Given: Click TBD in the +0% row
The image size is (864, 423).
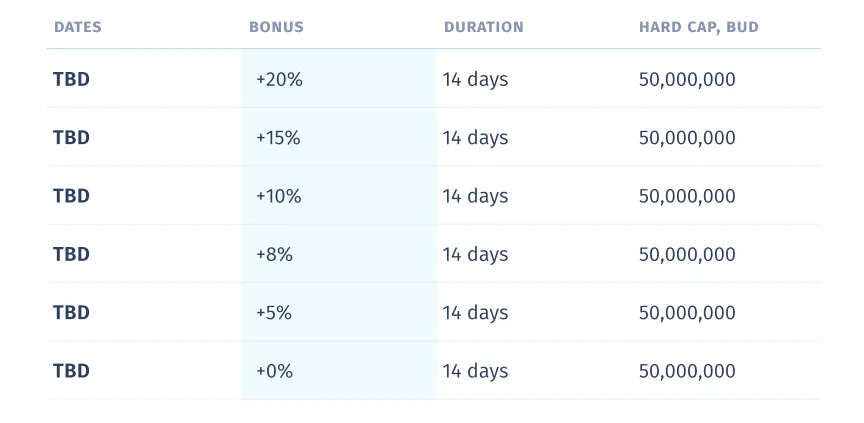Looking at the screenshot, I should [x=72, y=371].
